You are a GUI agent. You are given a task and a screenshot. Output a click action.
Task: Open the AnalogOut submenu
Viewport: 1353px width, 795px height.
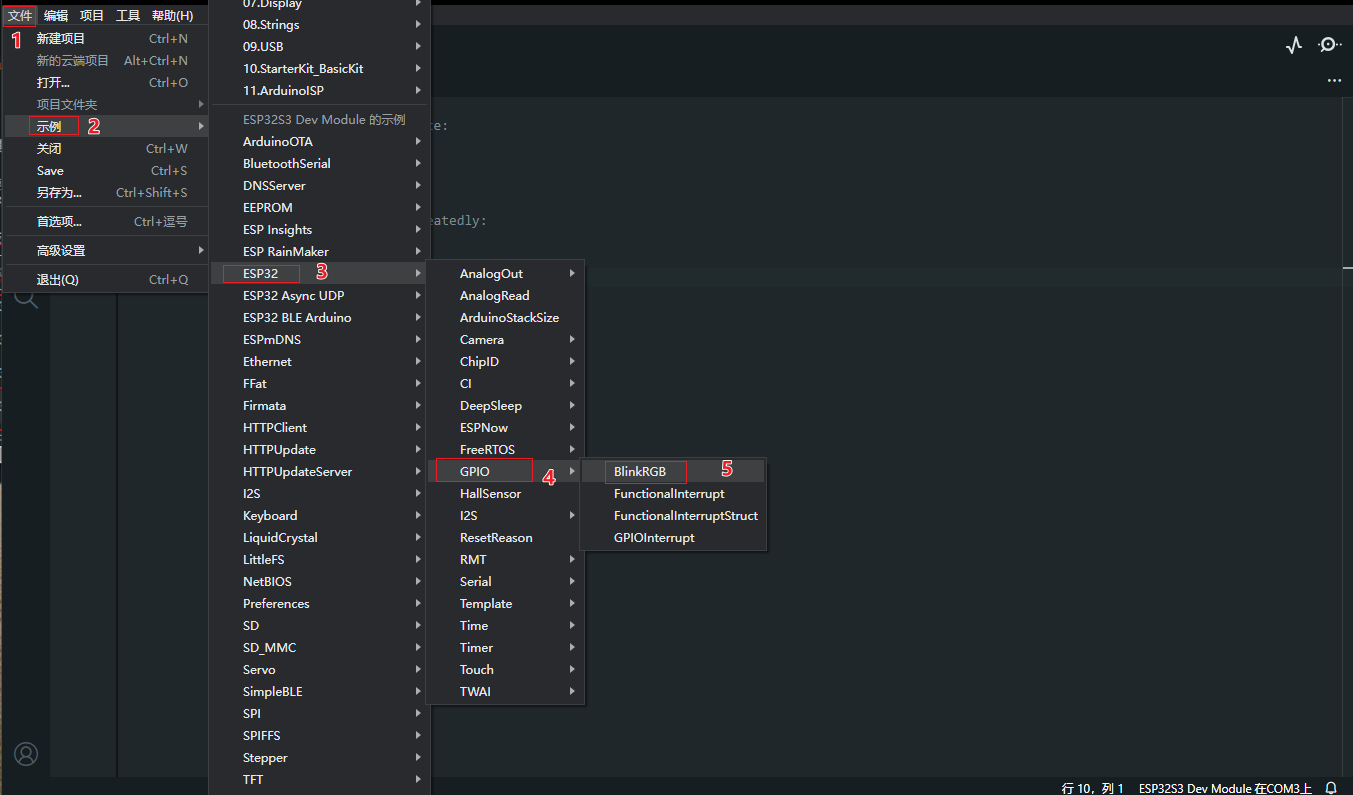click(x=505, y=274)
